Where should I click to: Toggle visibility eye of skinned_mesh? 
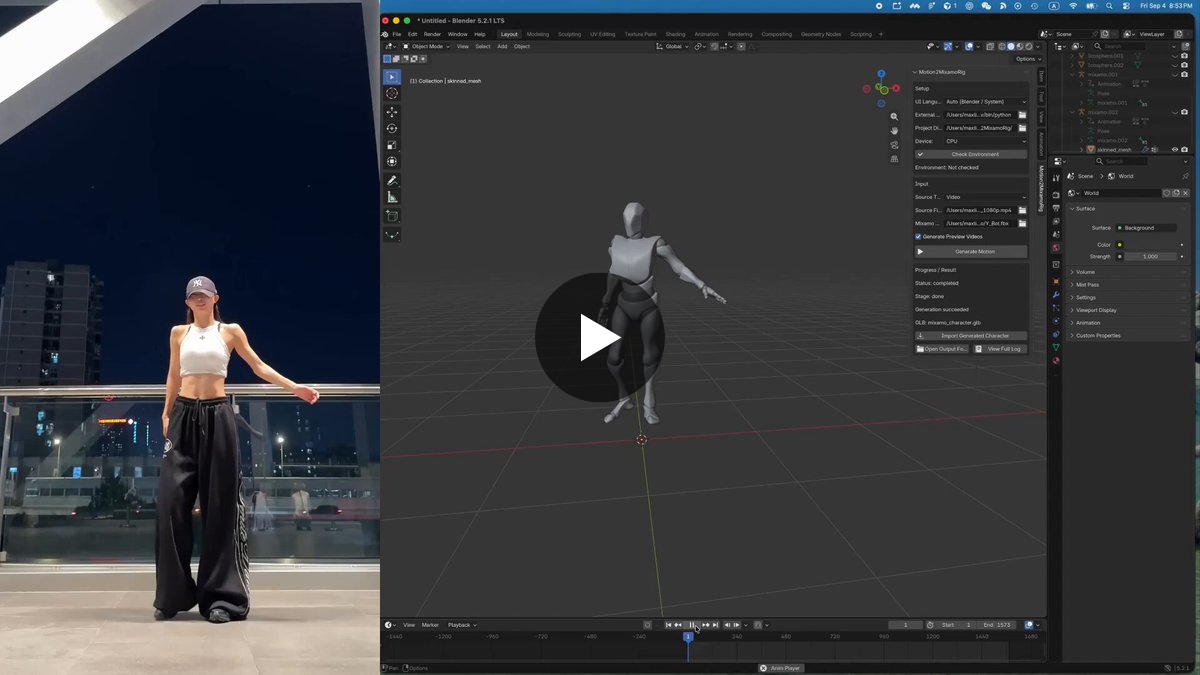tap(1174, 150)
